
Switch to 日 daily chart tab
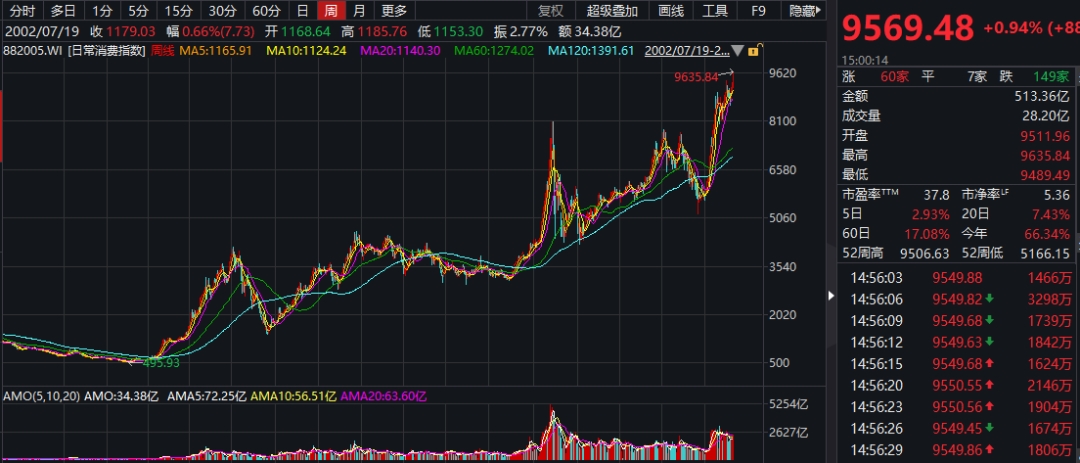coord(302,10)
